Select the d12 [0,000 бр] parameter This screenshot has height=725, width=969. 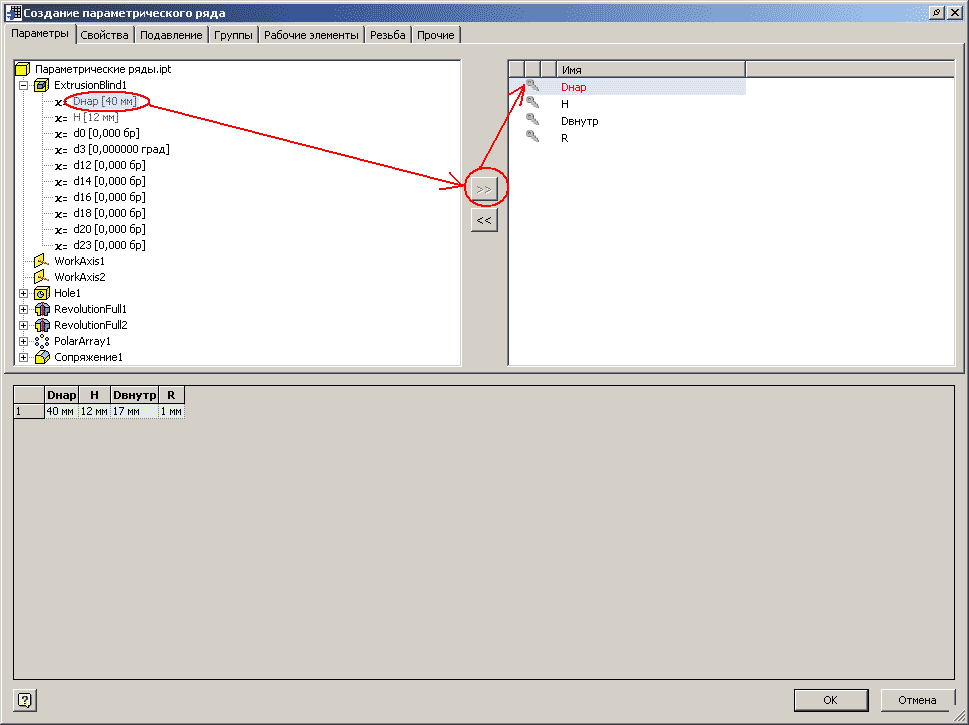[x=109, y=166]
